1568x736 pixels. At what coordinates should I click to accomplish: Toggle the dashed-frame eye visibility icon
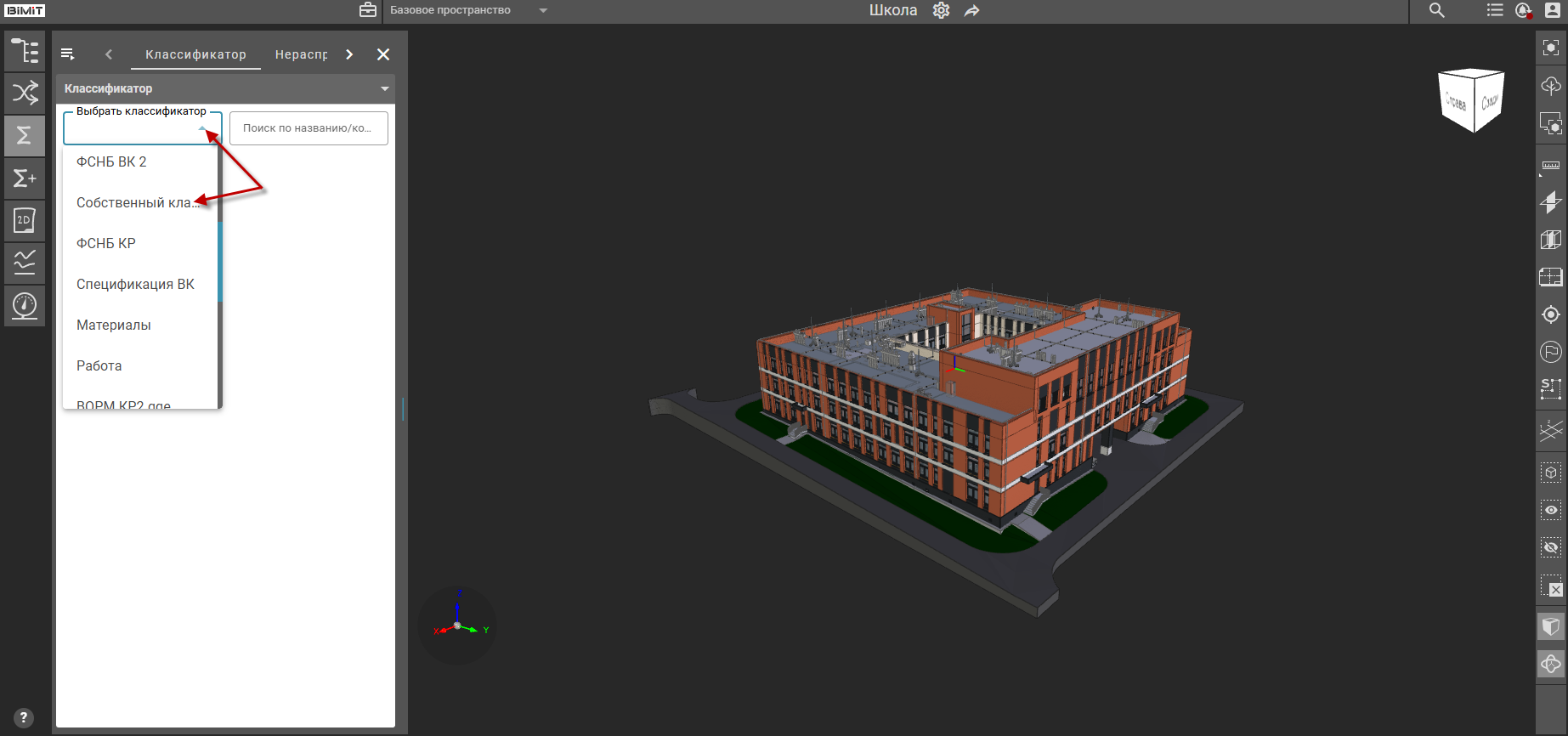1550,510
